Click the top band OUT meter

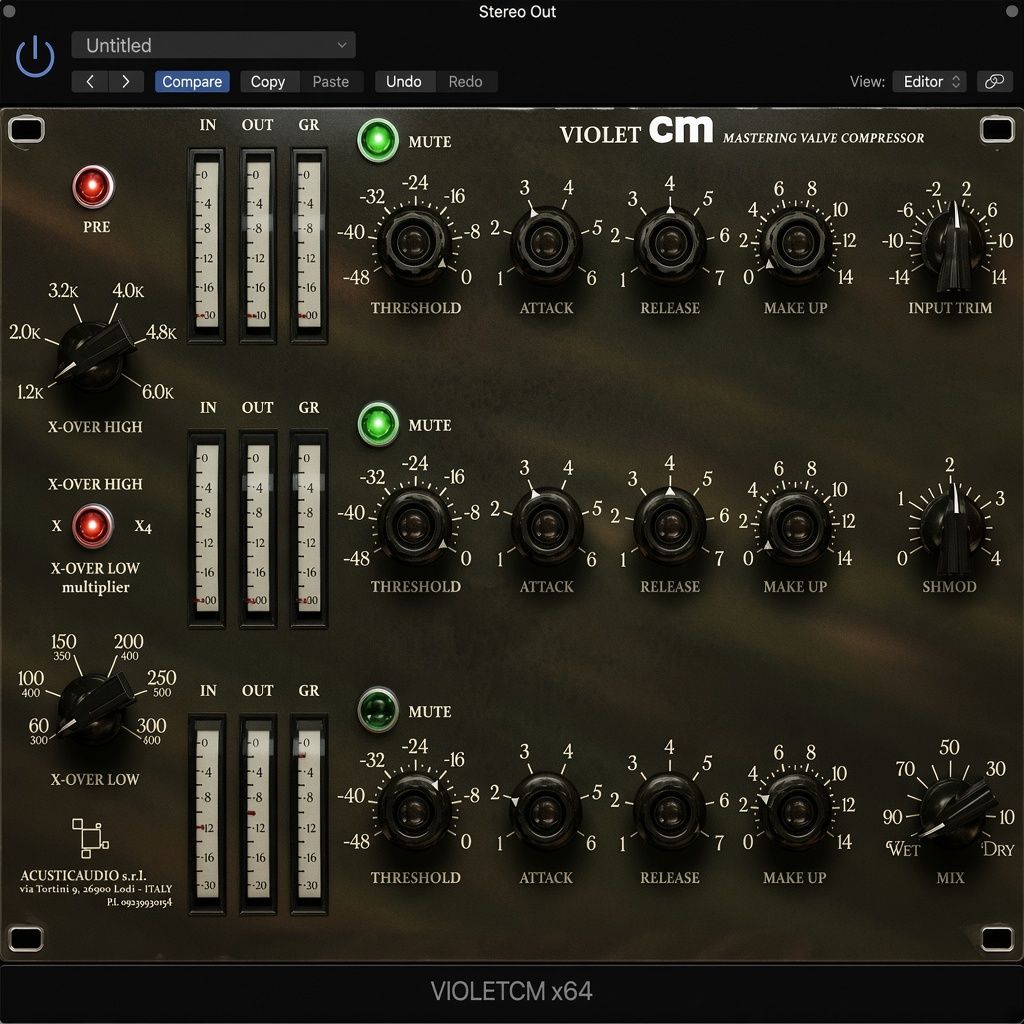click(x=257, y=245)
